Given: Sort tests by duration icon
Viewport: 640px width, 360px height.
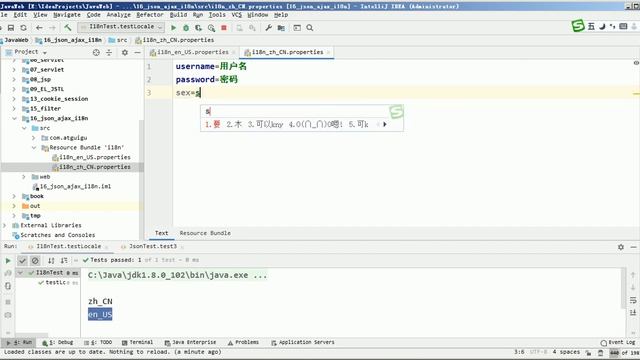Looking at the screenshot, I should pos(64,260).
